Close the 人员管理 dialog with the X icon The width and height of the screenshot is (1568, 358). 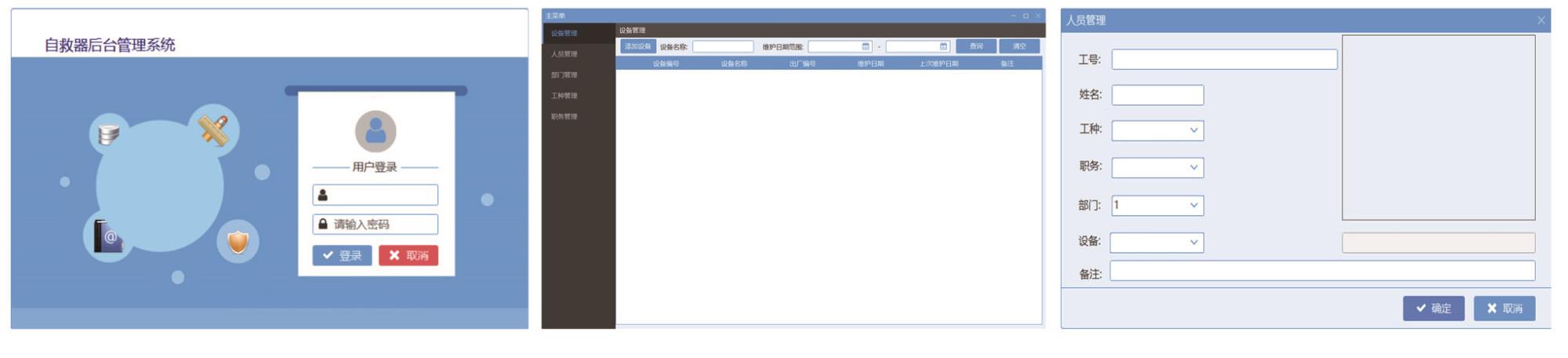tap(1541, 20)
